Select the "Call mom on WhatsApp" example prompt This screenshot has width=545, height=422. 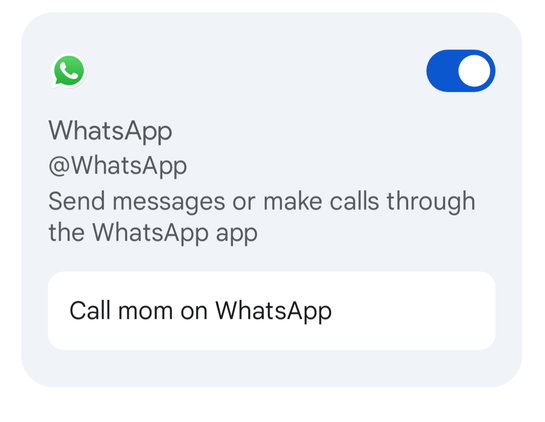click(272, 310)
